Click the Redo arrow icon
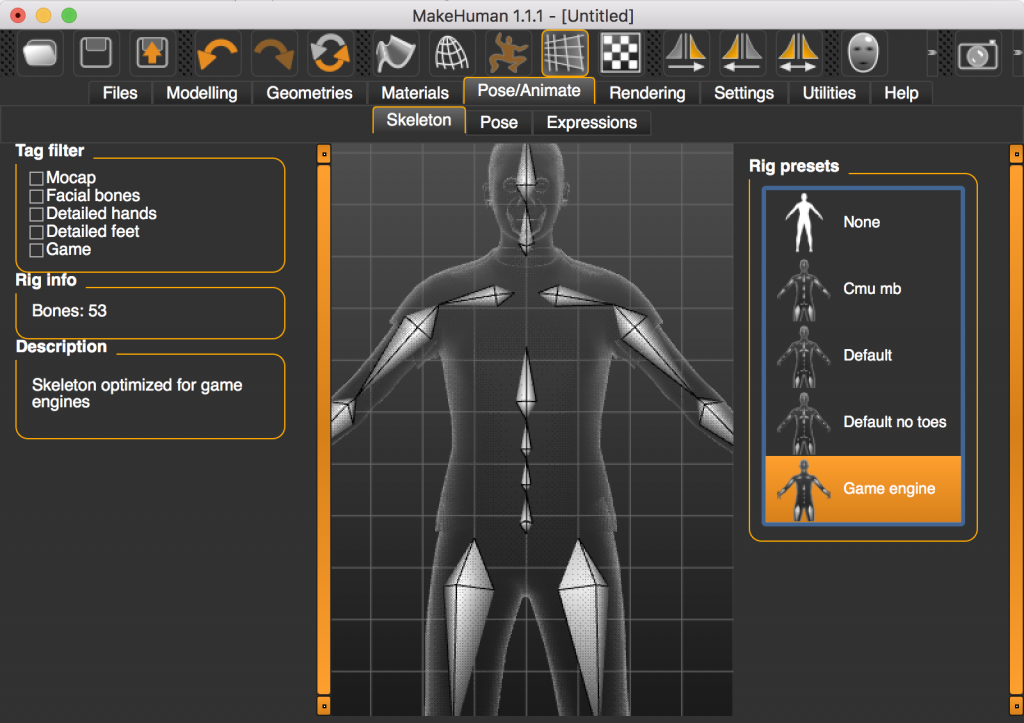This screenshot has width=1024, height=723. click(272, 53)
